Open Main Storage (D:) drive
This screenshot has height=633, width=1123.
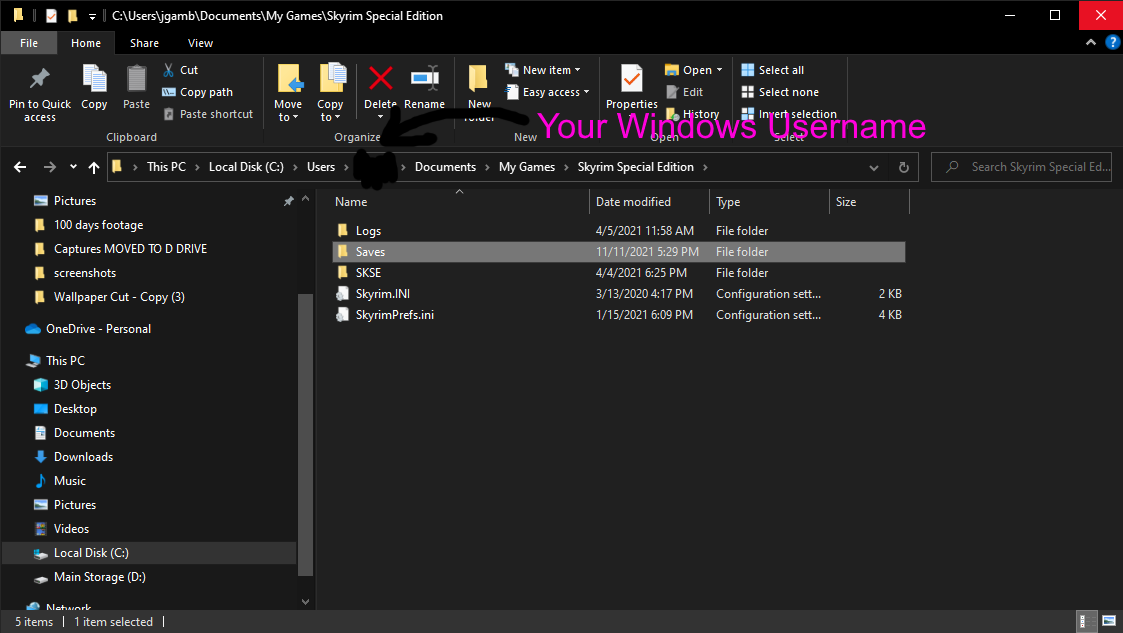coord(100,576)
